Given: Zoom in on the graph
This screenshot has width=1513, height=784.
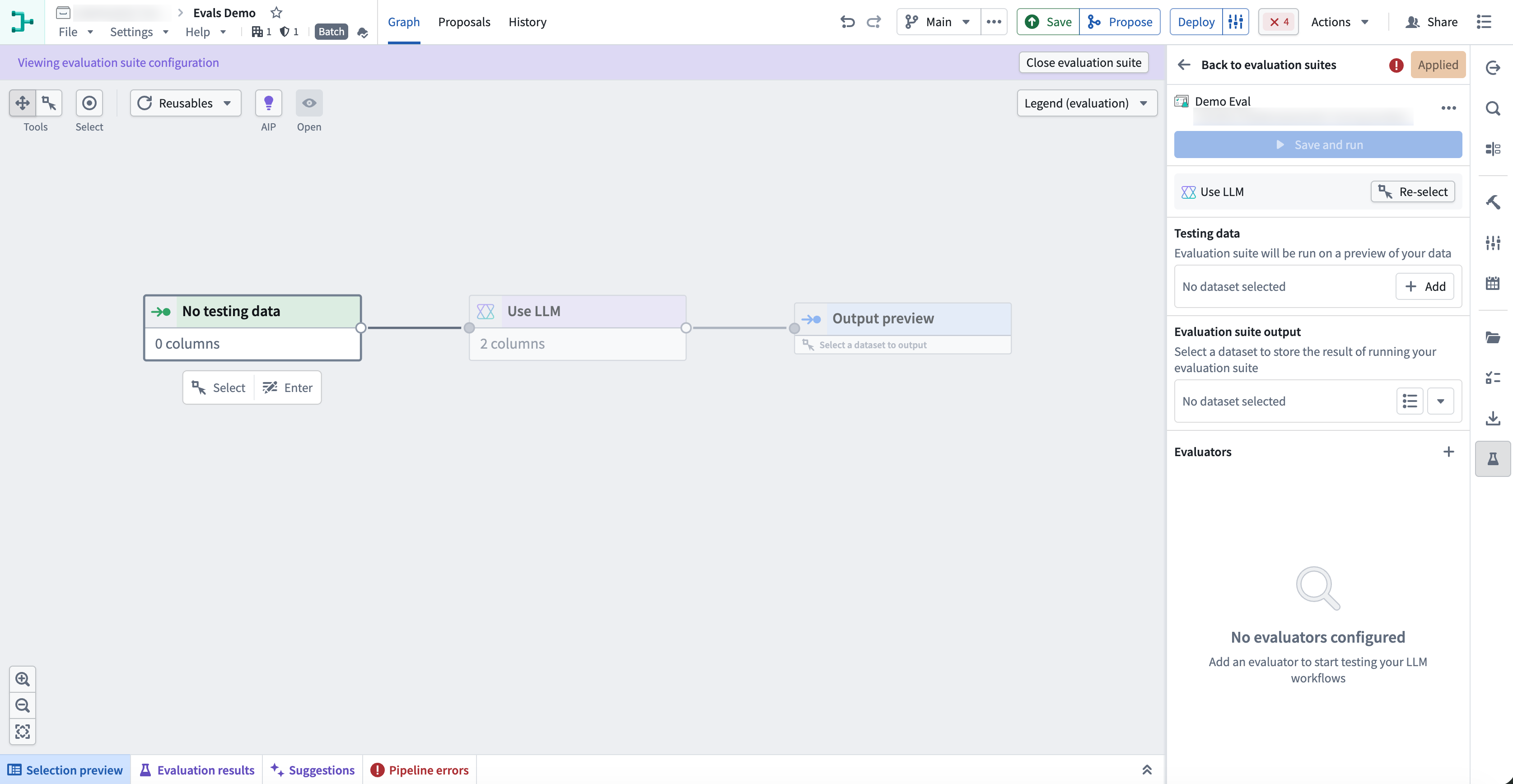Looking at the screenshot, I should [x=22, y=679].
